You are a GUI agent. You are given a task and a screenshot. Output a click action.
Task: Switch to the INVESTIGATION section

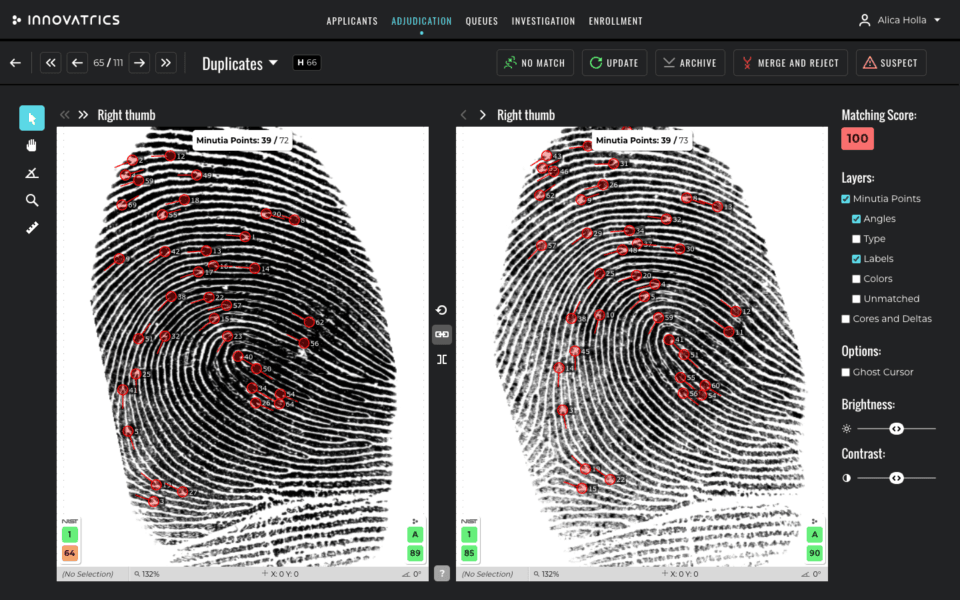pyautogui.click(x=543, y=20)
